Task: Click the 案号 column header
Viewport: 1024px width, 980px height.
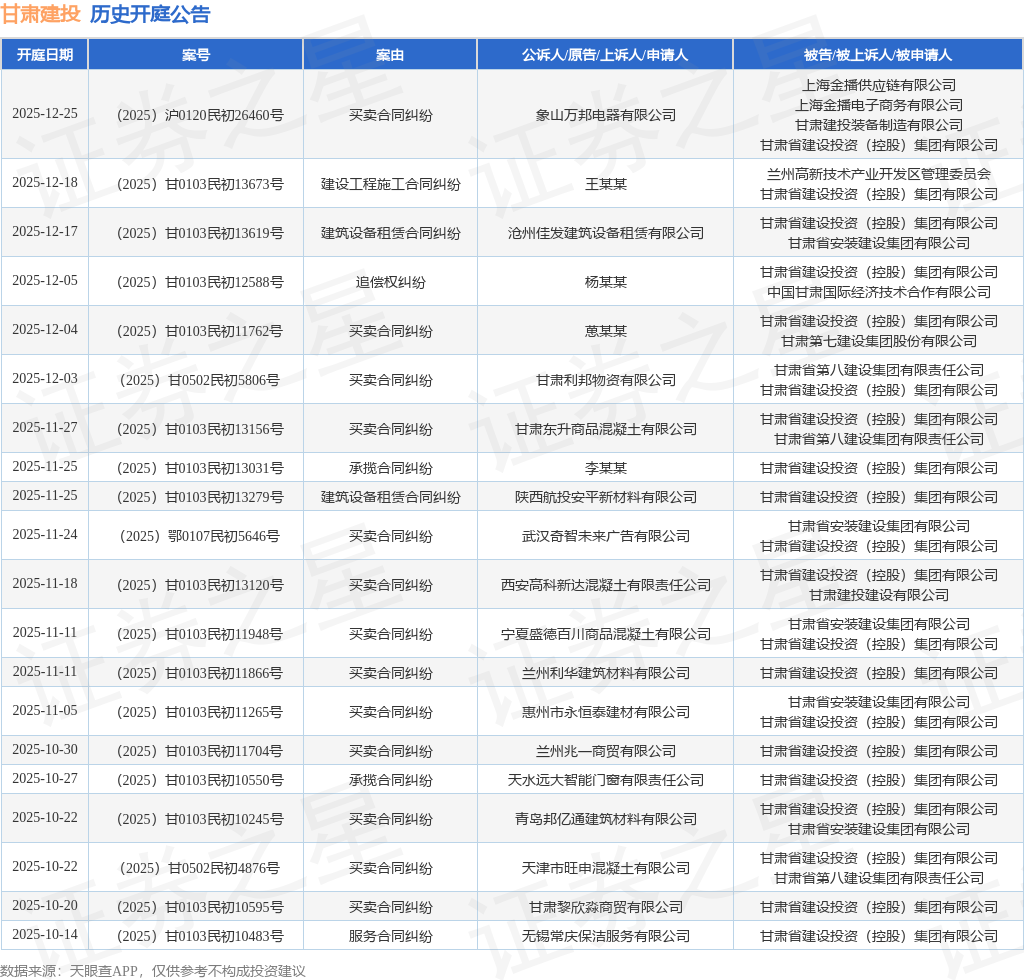Action: point(195,55)
